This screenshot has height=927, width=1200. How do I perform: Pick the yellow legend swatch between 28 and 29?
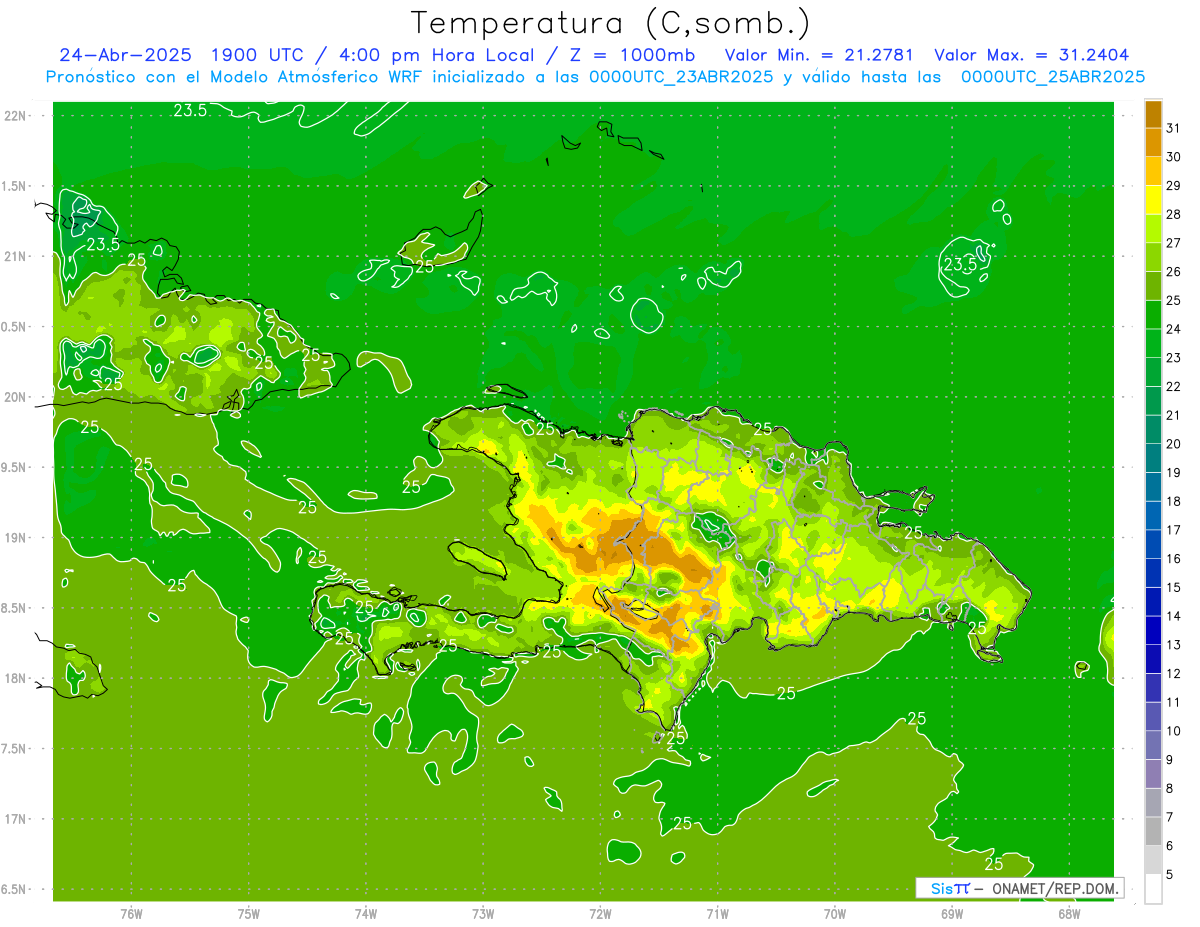1153,200
